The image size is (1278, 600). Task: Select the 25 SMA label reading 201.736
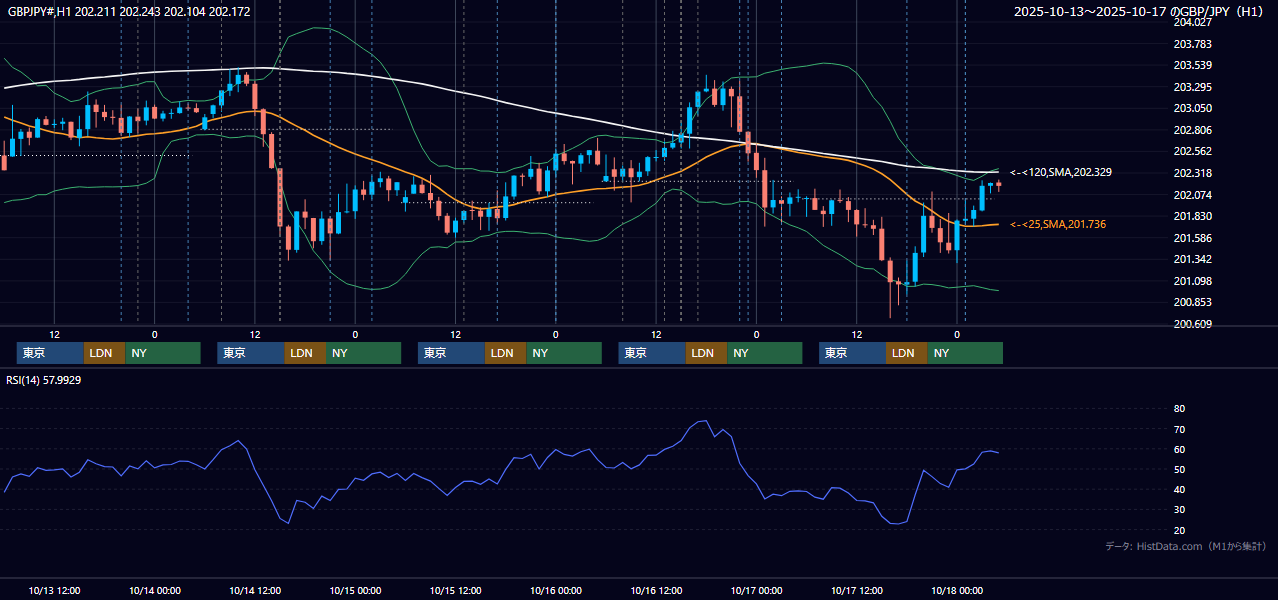[1058, 224]
